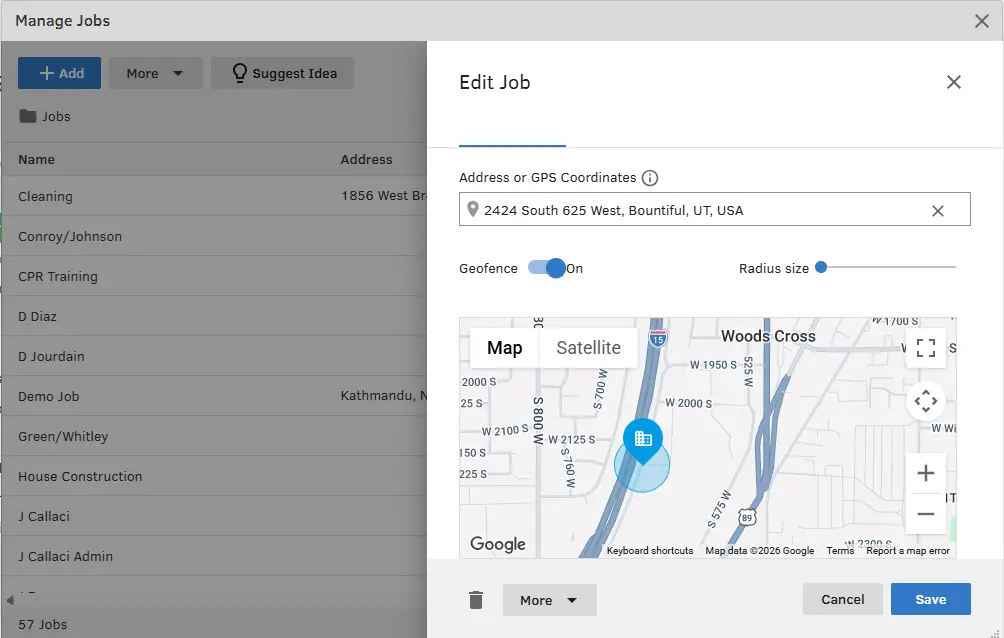The image size is (1004, 638).
Task: Zoom in on the map
Action: 926,473
